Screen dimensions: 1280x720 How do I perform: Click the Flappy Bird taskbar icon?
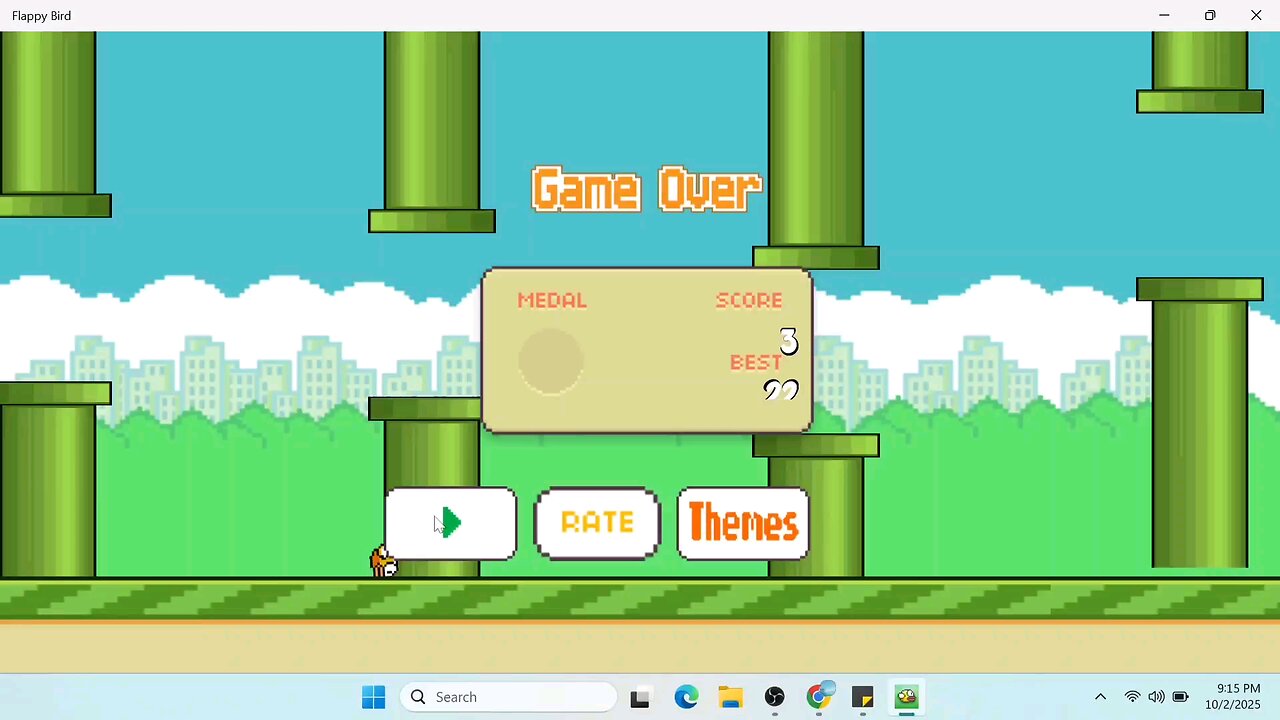tap(907, 697)
